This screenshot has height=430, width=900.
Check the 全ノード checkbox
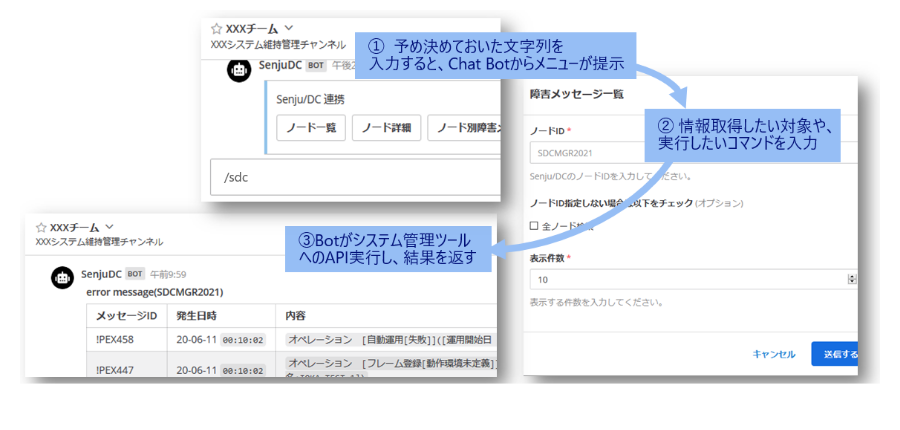click(x=534, y=226)
